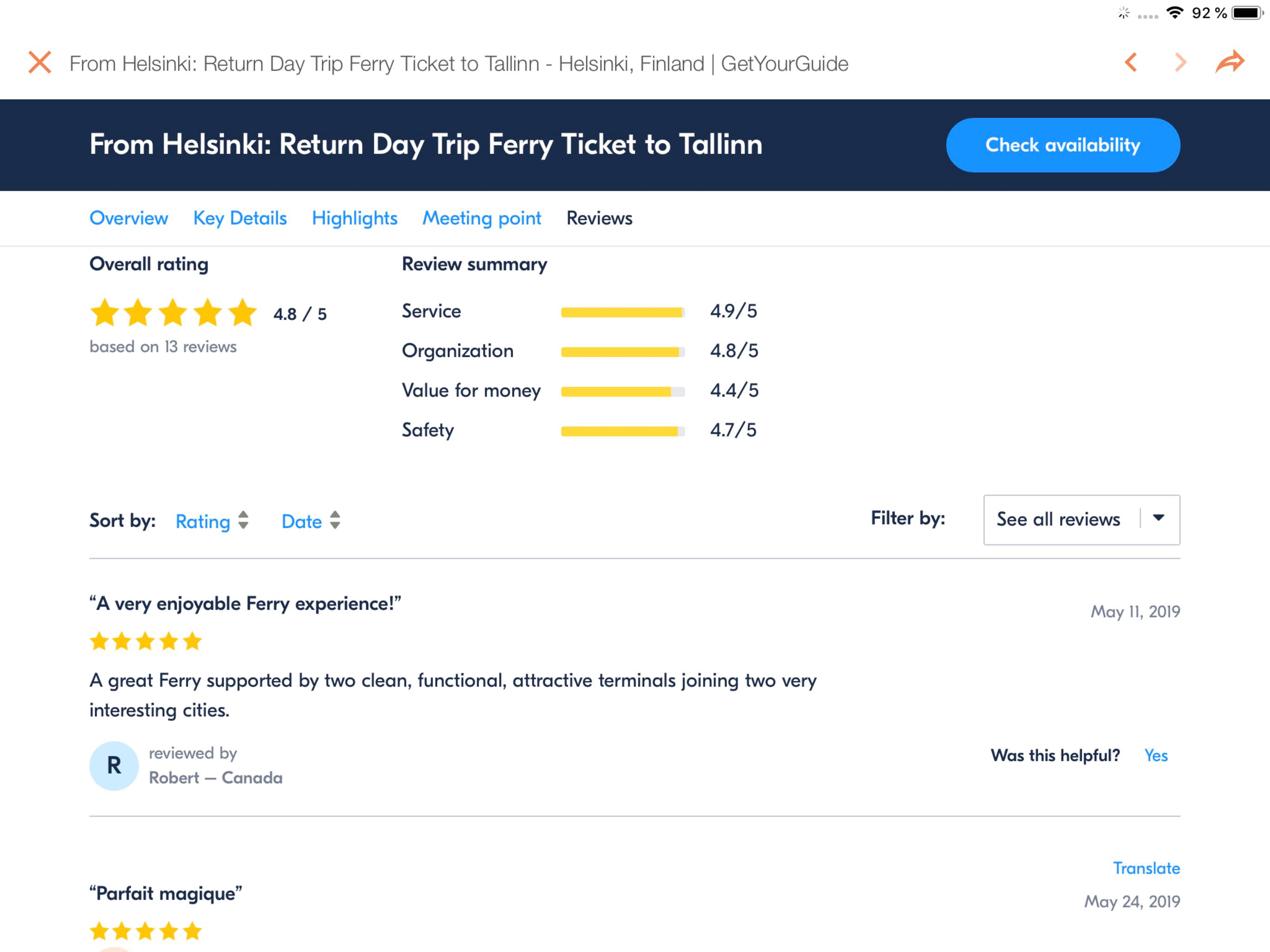
Task: Click the R avatar of reviewer Robert
Action: tap(114, 766)
